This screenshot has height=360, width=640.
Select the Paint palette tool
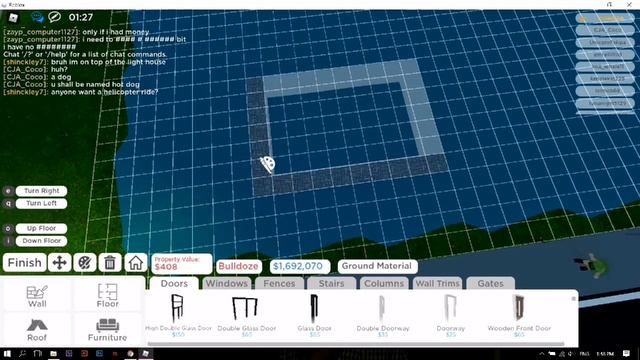(85, 262)
